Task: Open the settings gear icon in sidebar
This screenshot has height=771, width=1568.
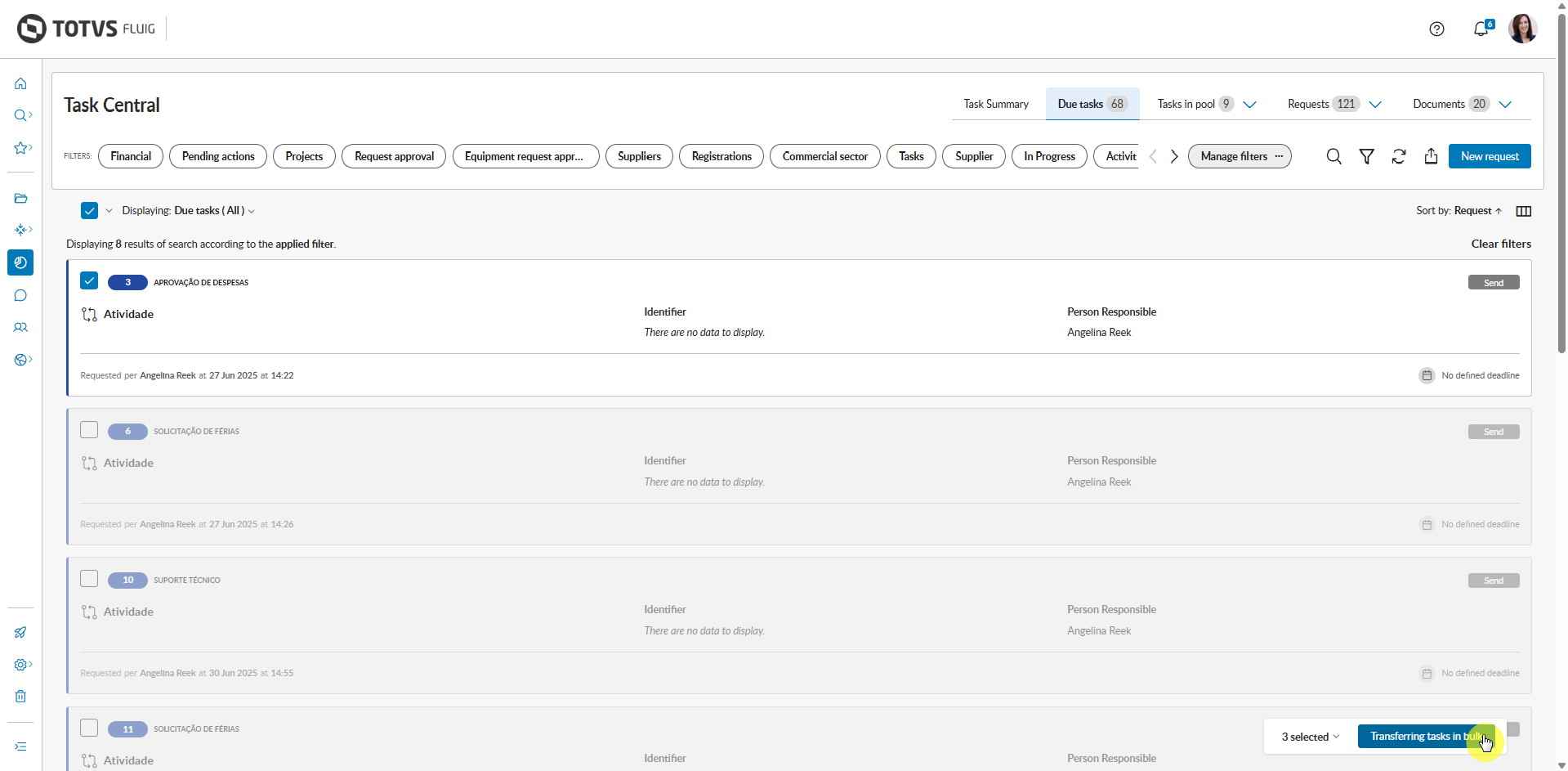Action: 20,665
